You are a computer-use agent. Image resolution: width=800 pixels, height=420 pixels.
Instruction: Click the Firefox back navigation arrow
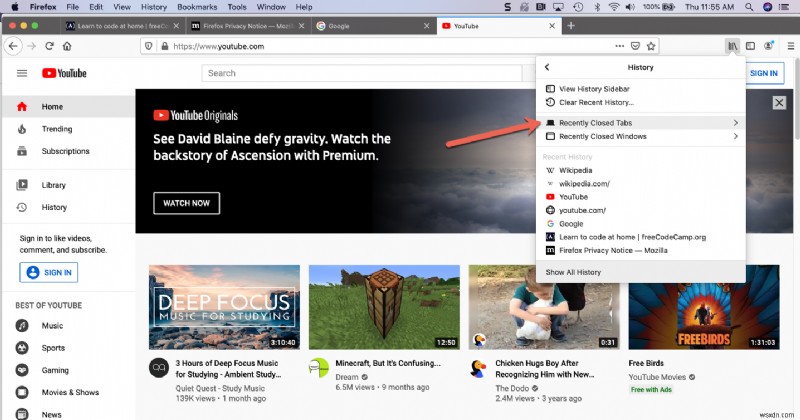coord(13,46)
